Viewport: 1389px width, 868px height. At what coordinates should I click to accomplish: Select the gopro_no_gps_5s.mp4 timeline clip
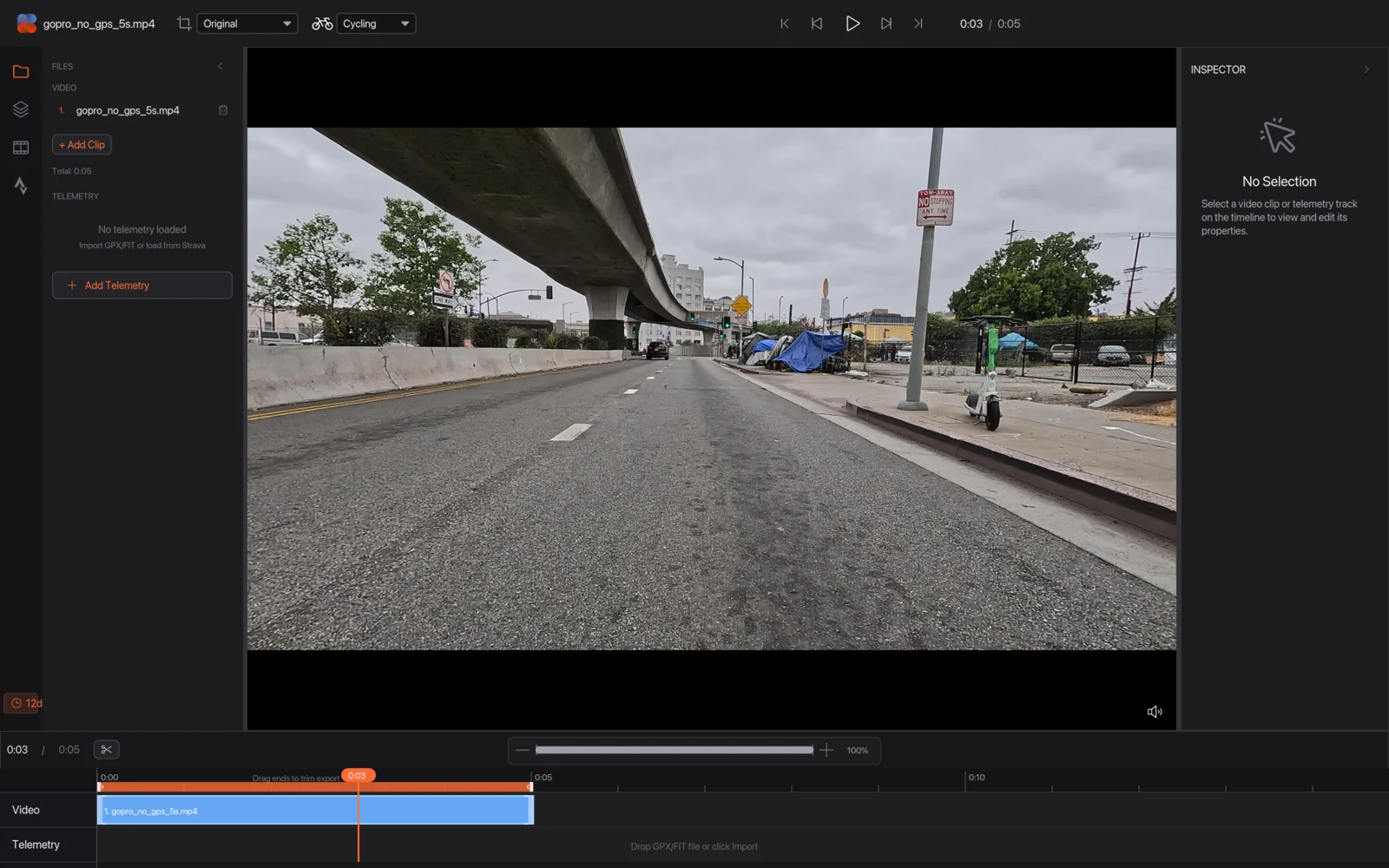(316, 810)
